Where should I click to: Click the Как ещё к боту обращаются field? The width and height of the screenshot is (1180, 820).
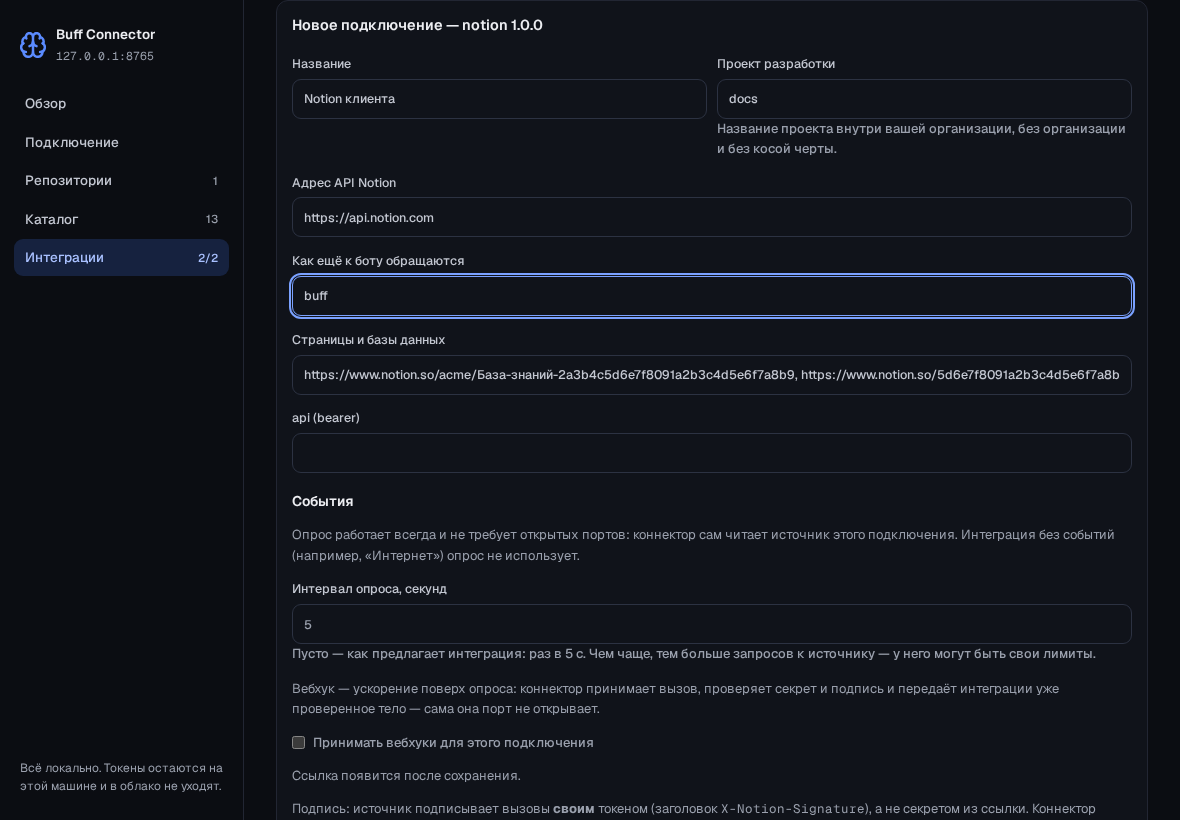coord(712,296)
